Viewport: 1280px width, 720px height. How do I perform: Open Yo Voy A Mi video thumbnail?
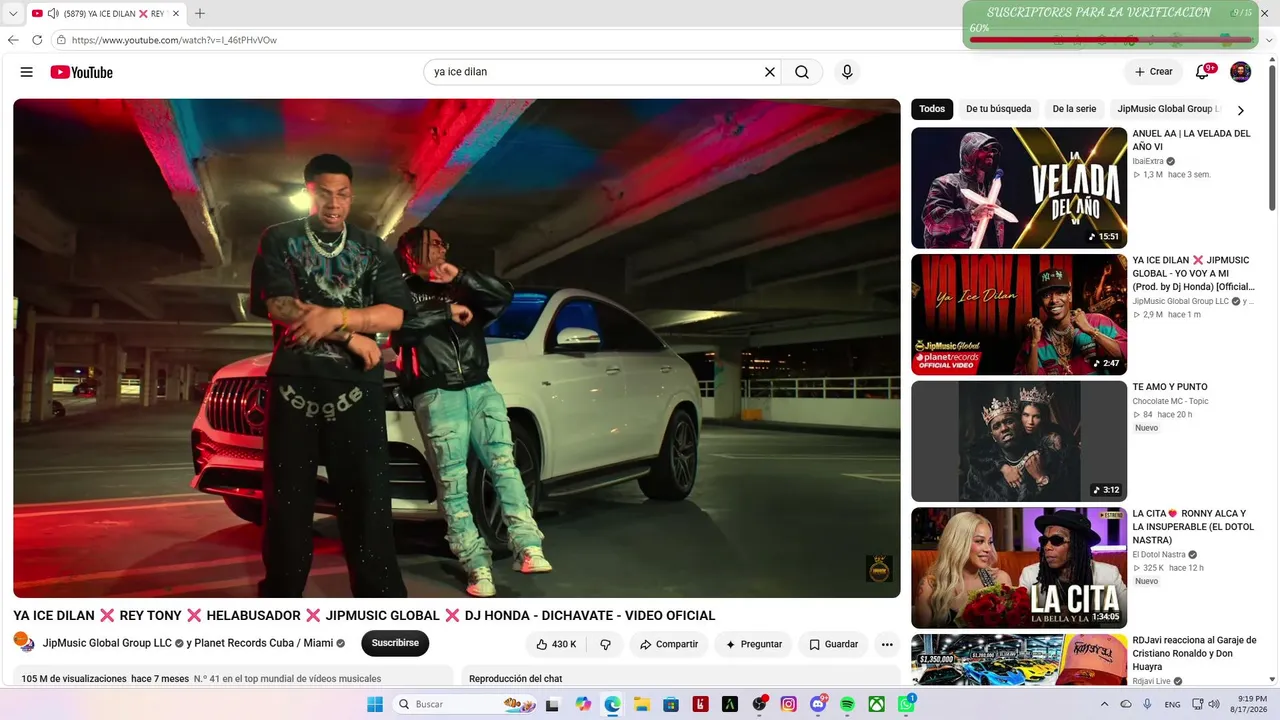click(1019, 315)
